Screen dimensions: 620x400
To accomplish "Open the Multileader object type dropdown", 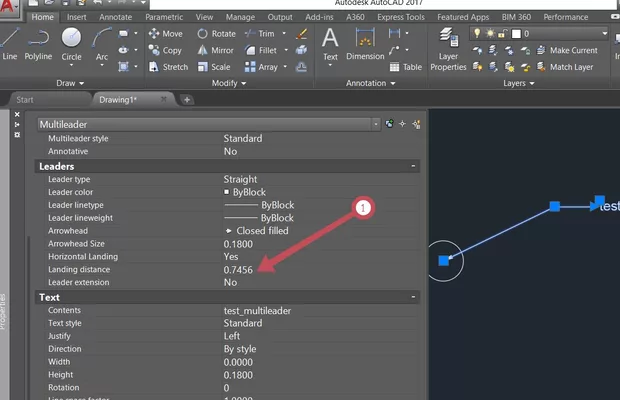I will [x=375, y=123].
